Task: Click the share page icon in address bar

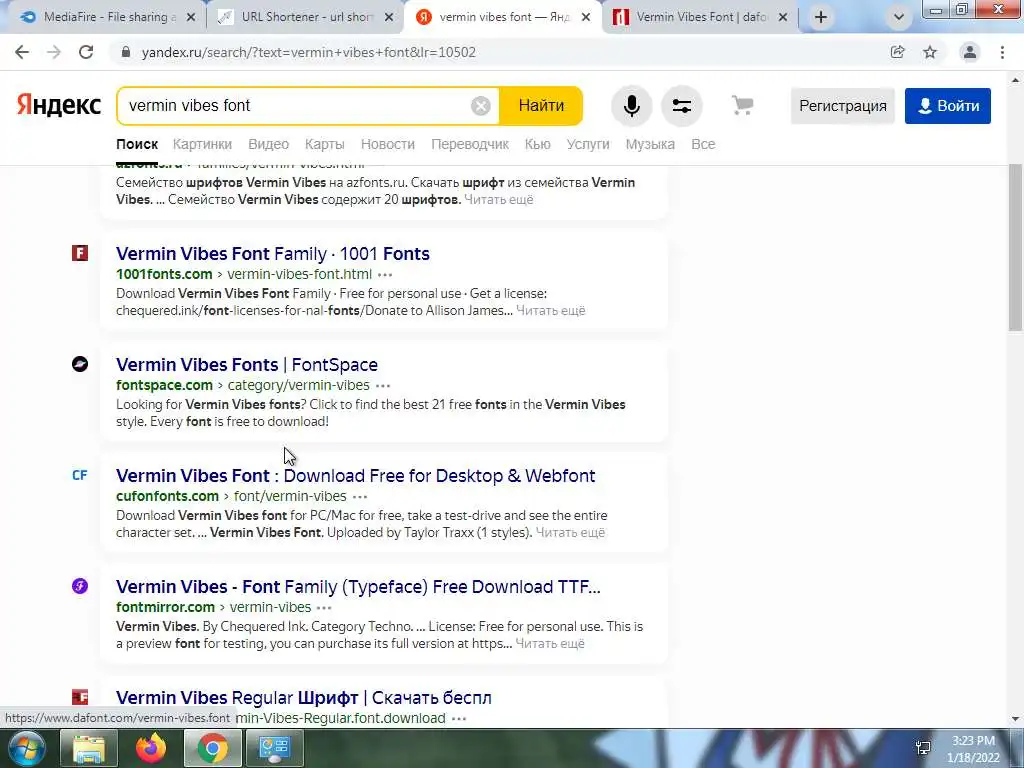Action: (897, 52)
